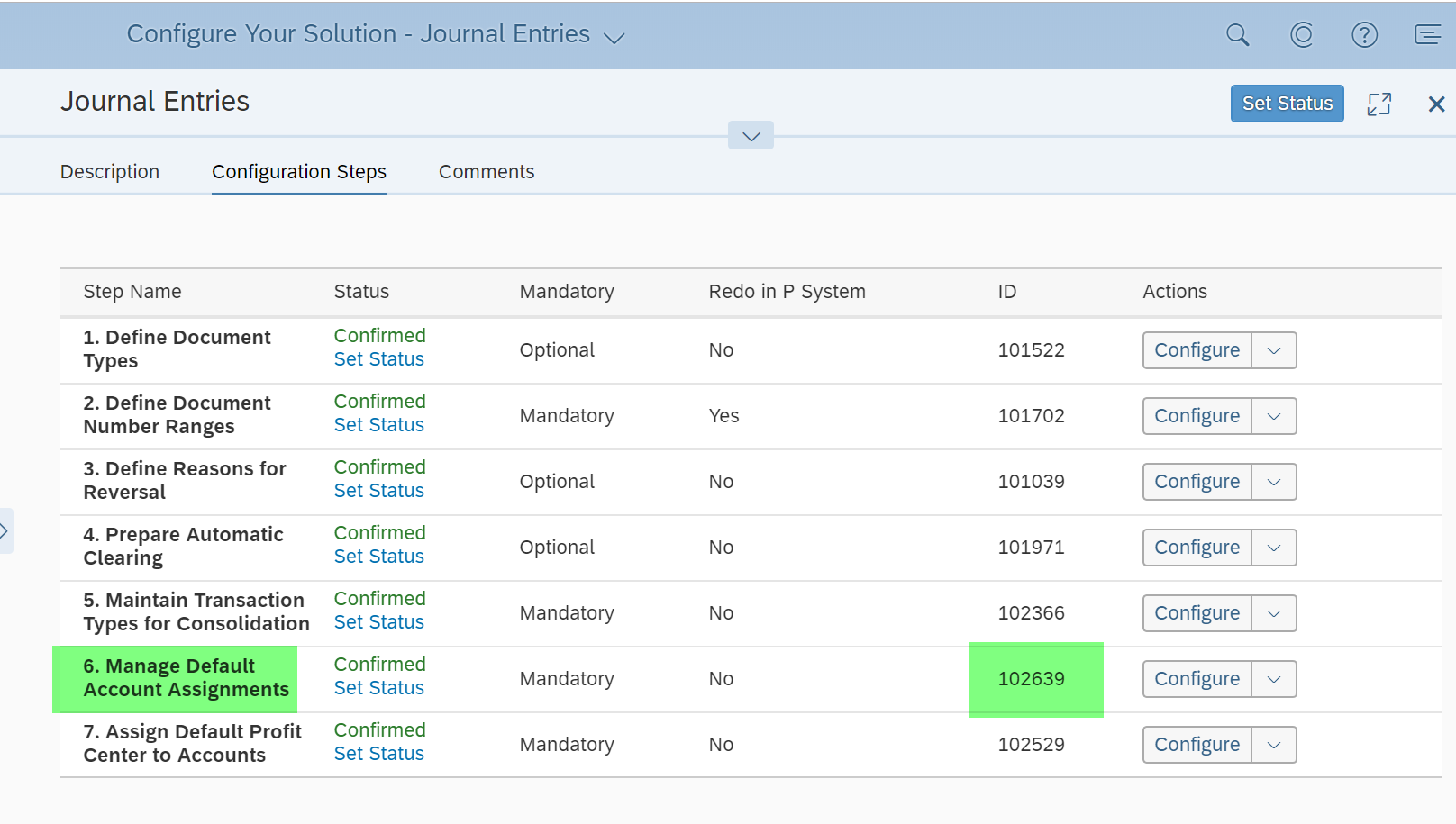Configure Define Reasons for Reversal step
Screen dimensions: 1456x824
pyautogui.click(x=1197, y=482)
